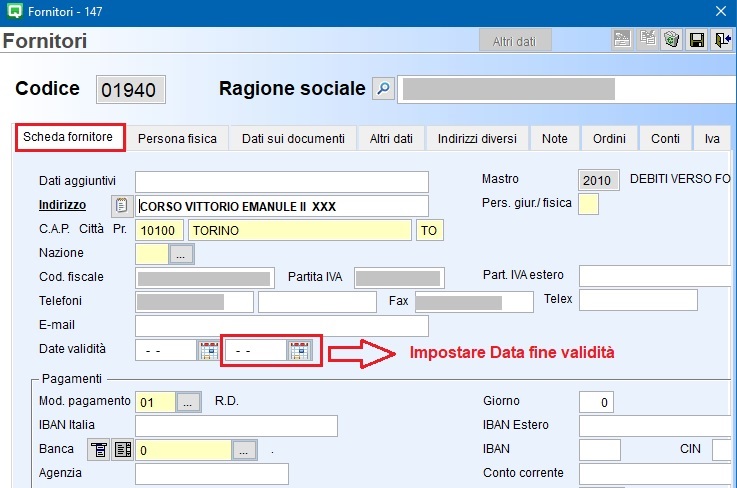This screenshot has width=737, height=488.
Task: Click into the E-mail field
Action: click(x=281, y=326)
